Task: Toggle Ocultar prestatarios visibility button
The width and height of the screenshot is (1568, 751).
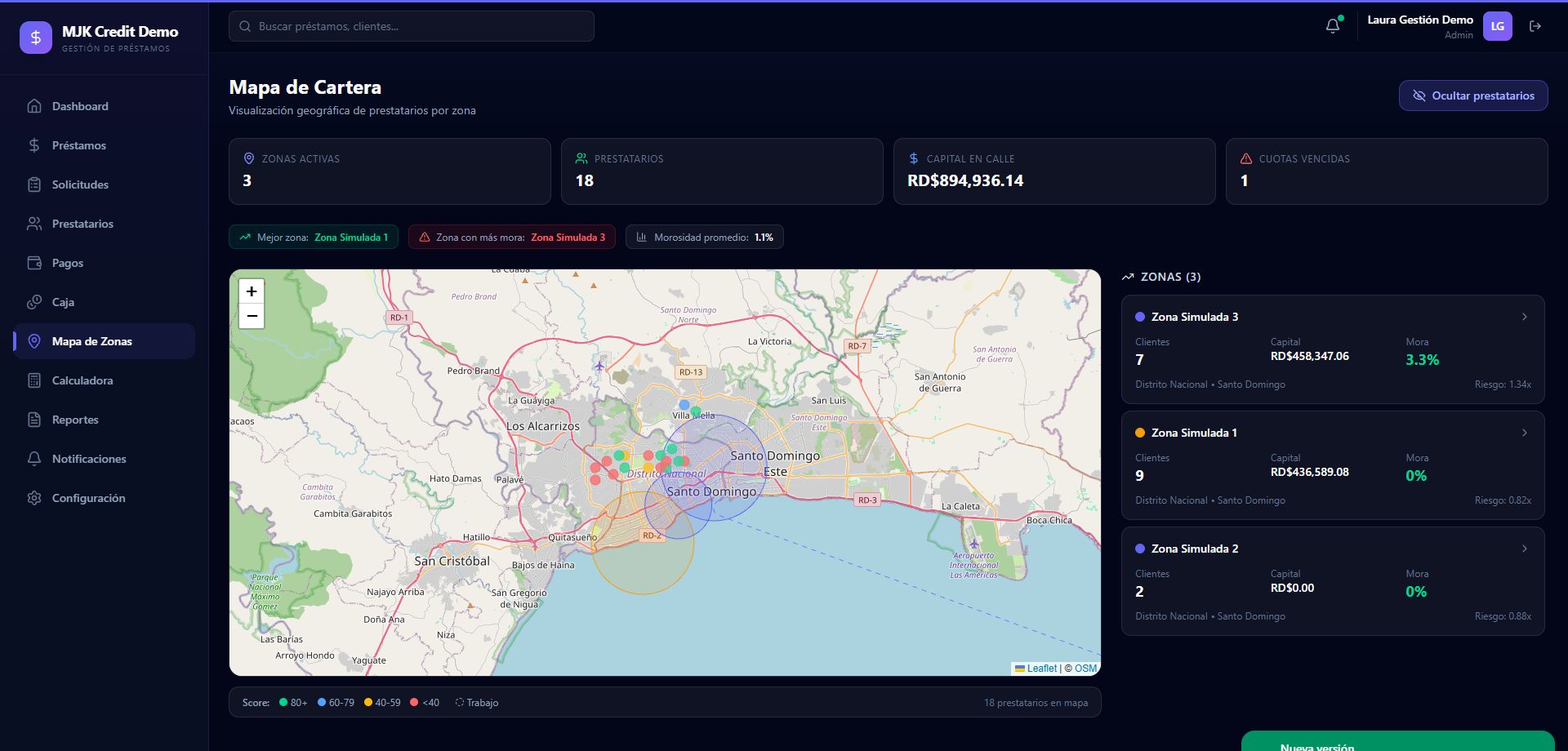Action: tap(1473, 96)
